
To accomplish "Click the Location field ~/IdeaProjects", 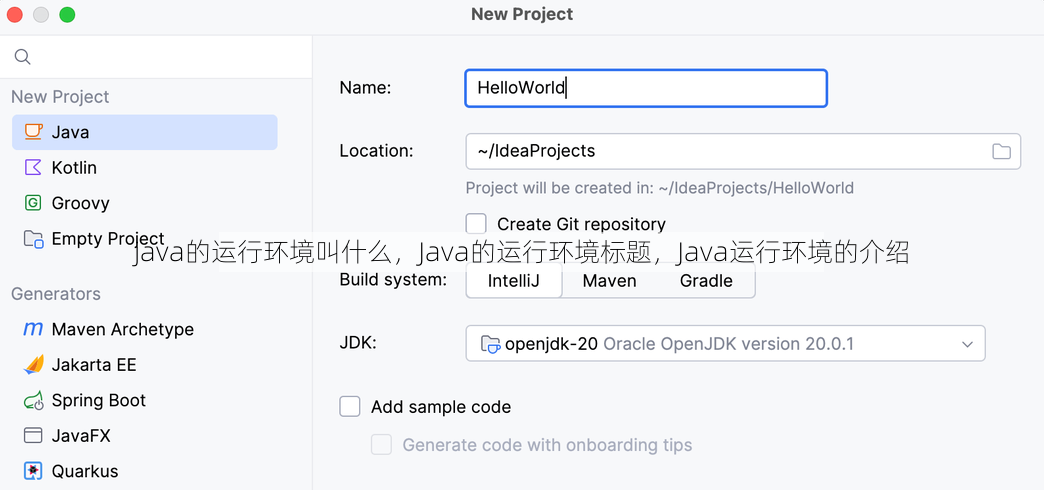I will 743,151.
